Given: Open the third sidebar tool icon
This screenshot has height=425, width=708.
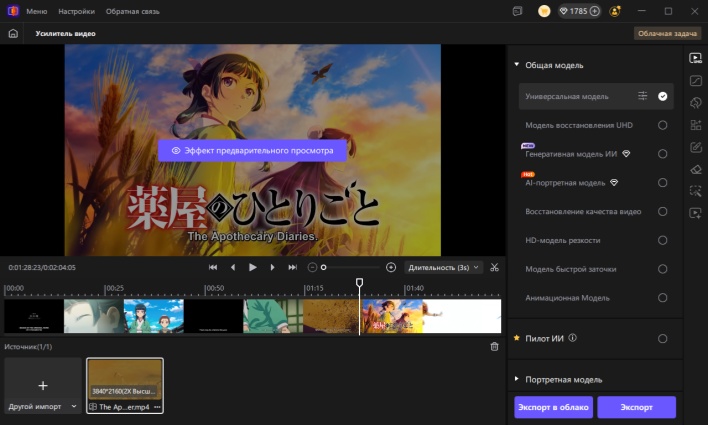Looking at the screenshot, I should [x=695, y=103].
